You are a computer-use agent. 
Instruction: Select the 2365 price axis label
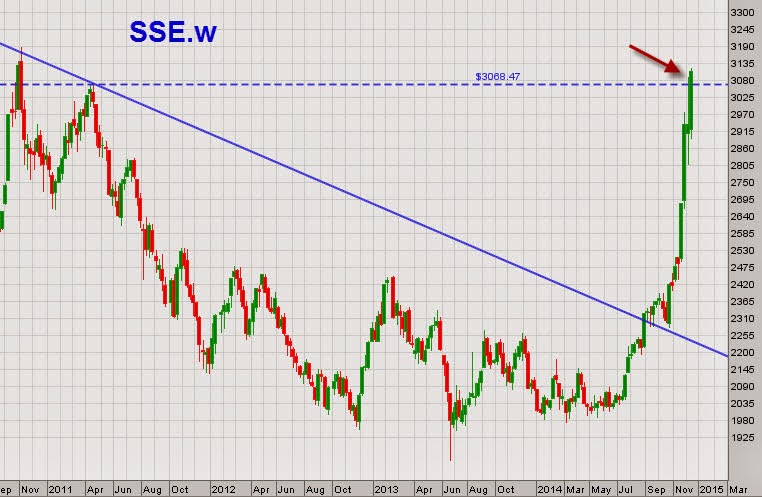[743, 302]
